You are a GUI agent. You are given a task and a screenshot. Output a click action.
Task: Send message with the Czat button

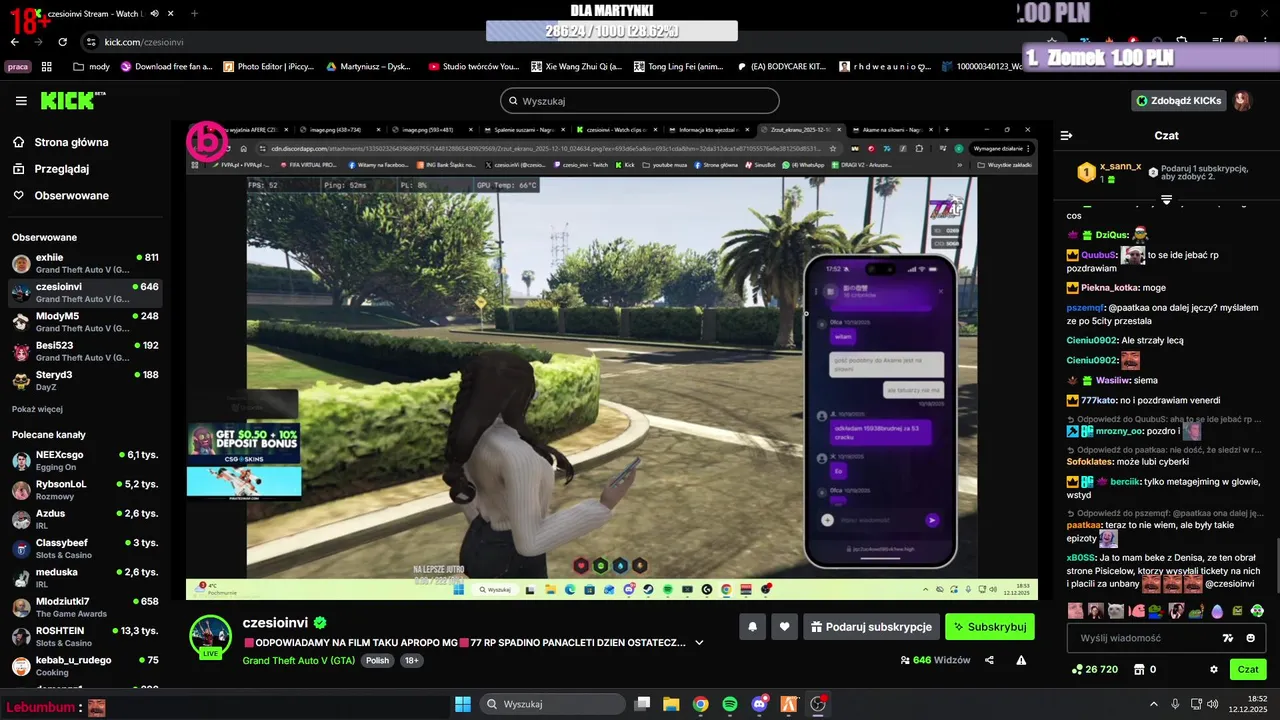[x=1248, y=669]
